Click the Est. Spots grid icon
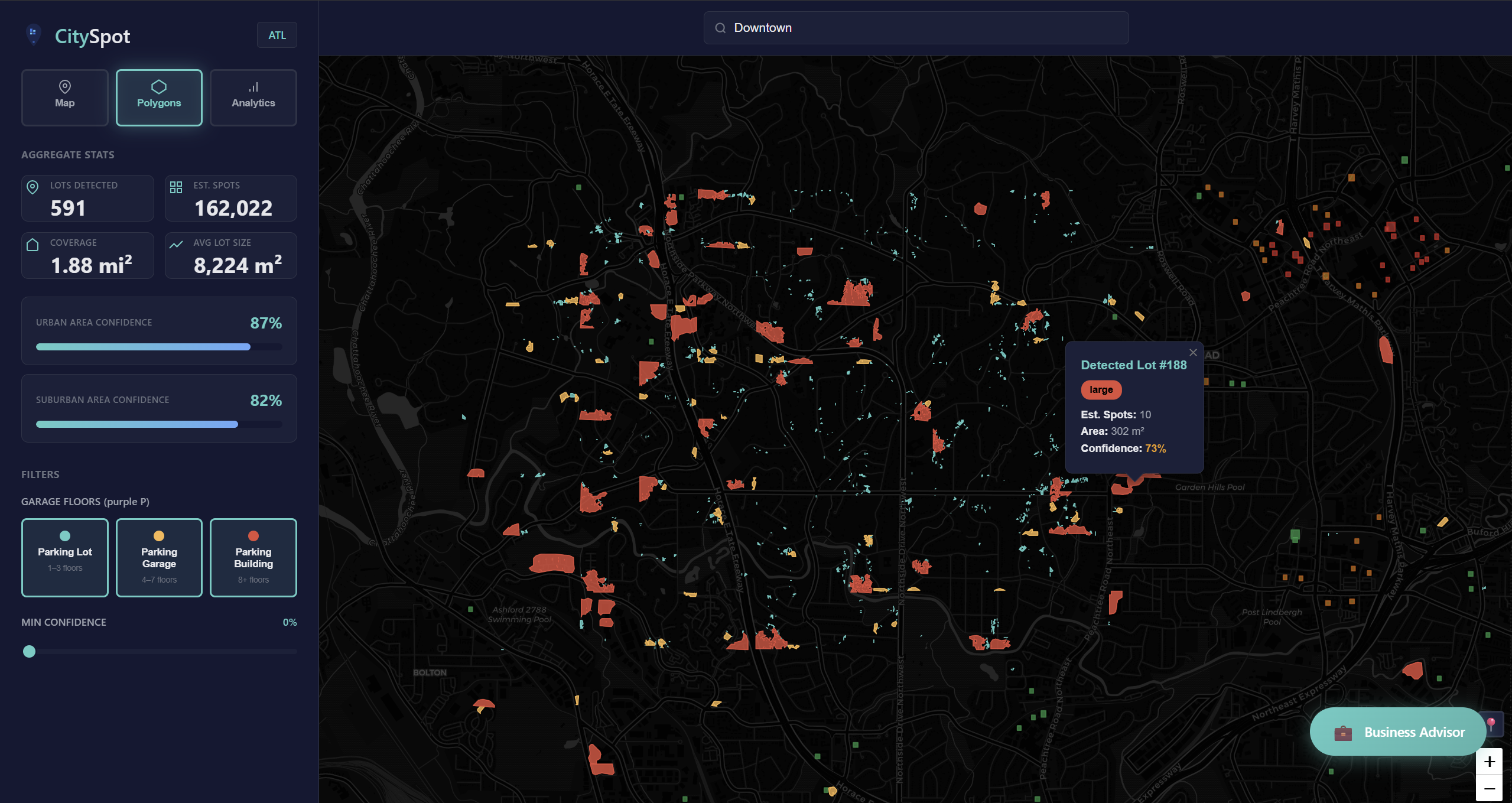This screenshot has height=803, width=1512. point(176,187)
